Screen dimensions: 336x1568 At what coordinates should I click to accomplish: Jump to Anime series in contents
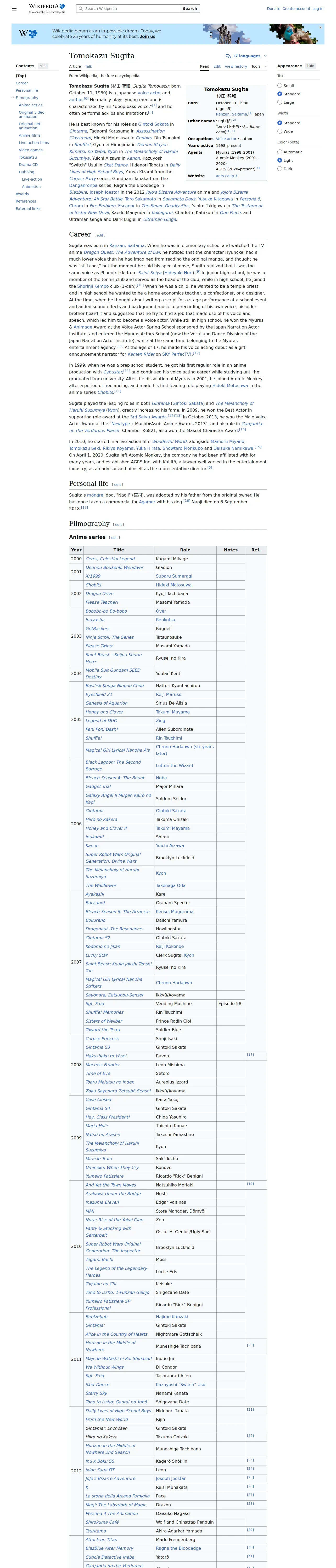(x=31, y=105)
